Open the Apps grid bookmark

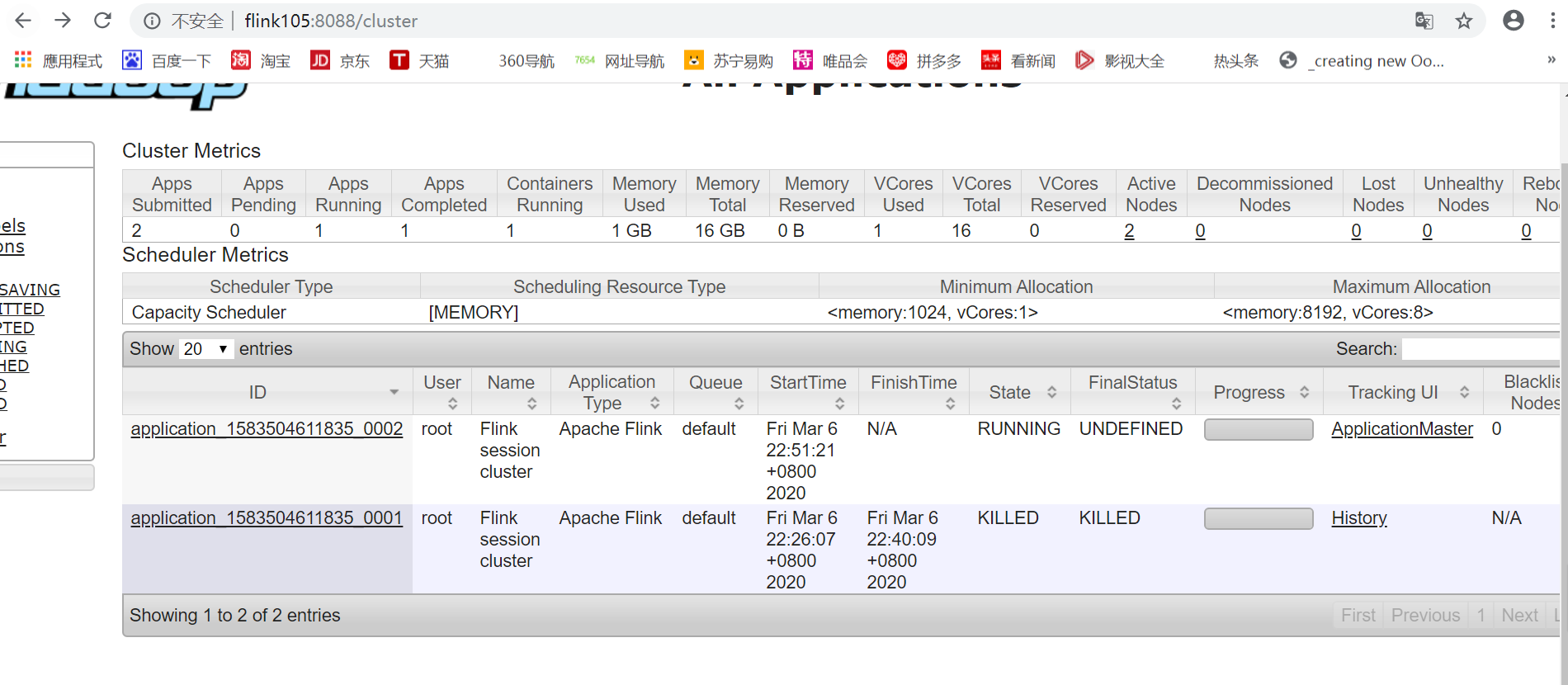point(58,60)
